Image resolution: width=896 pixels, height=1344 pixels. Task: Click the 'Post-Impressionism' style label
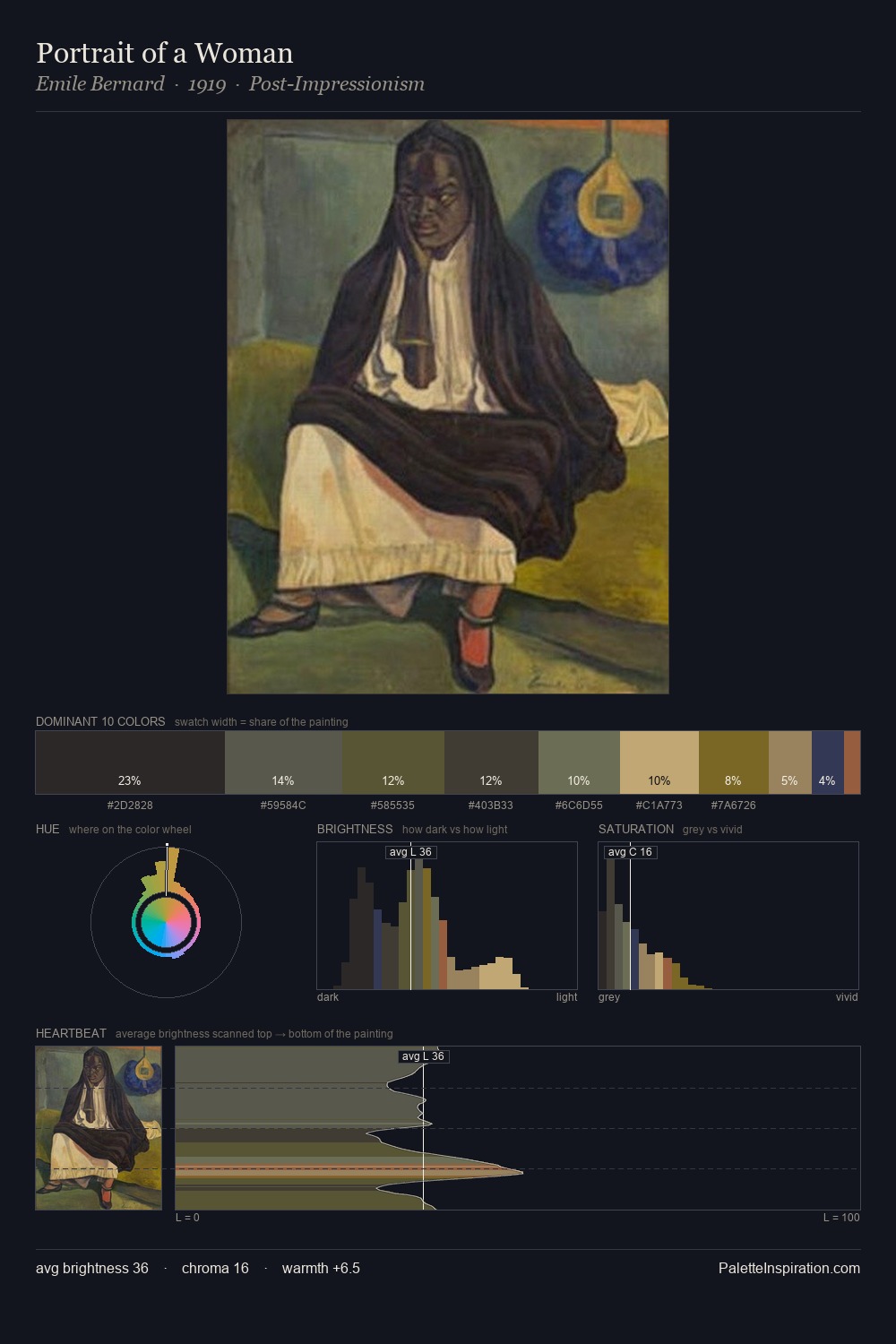coord(337,84)
